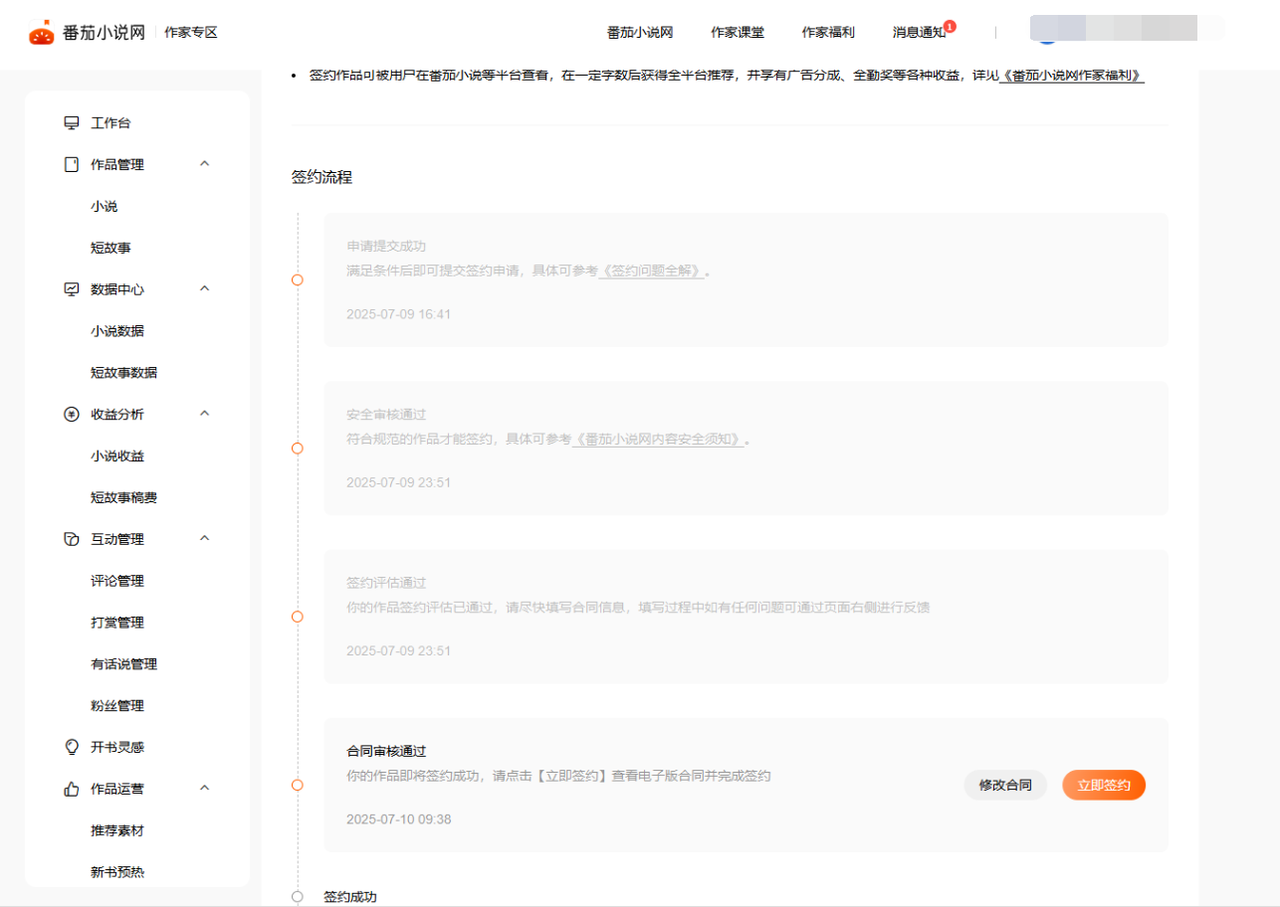
Task: Click the 作品管理 book icon
Action: tap(71, 165)
